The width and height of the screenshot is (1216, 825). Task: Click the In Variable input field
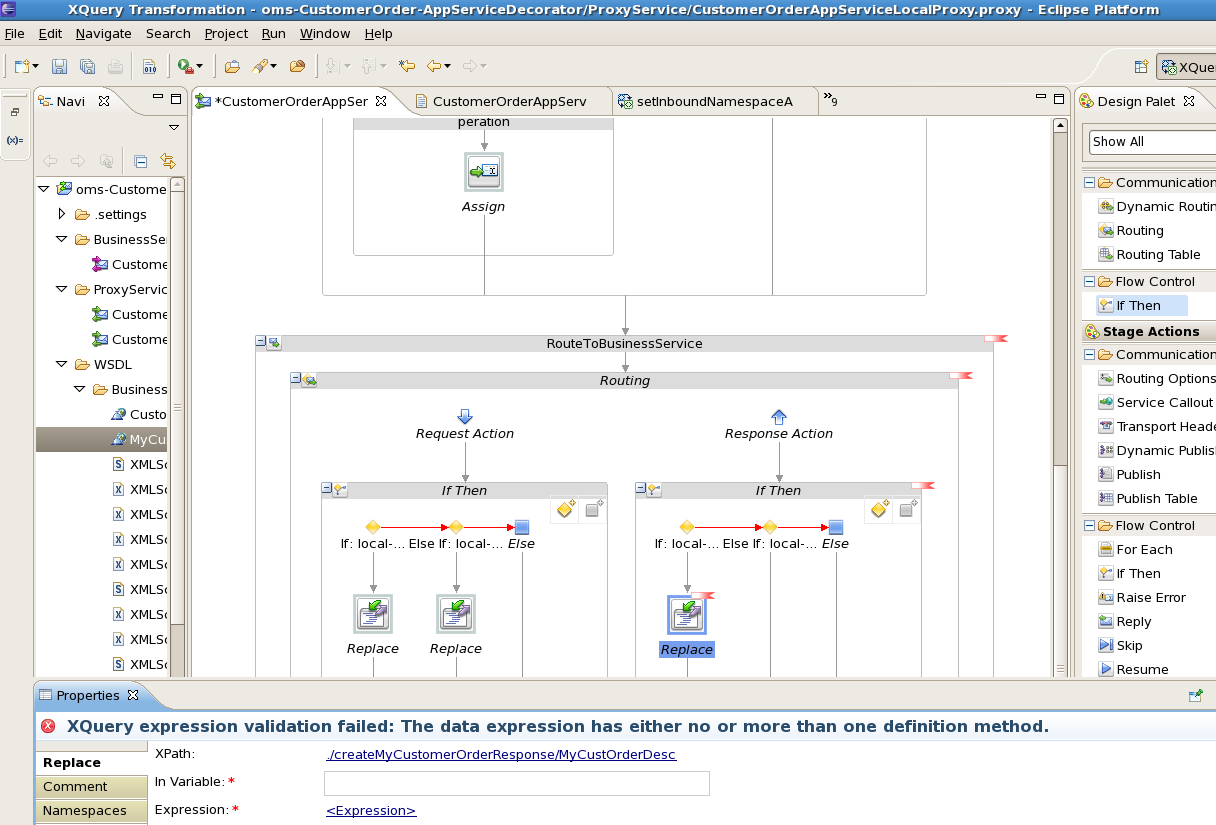tap(517, 783)
